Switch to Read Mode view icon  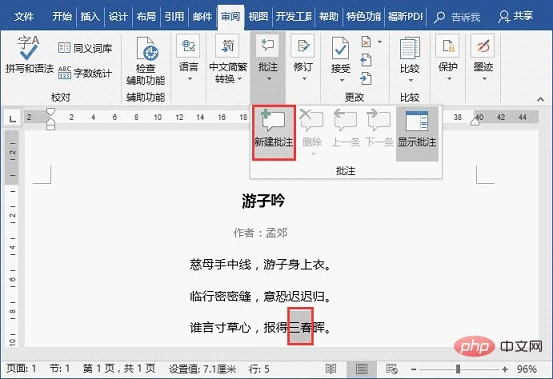tap(330, 369)
